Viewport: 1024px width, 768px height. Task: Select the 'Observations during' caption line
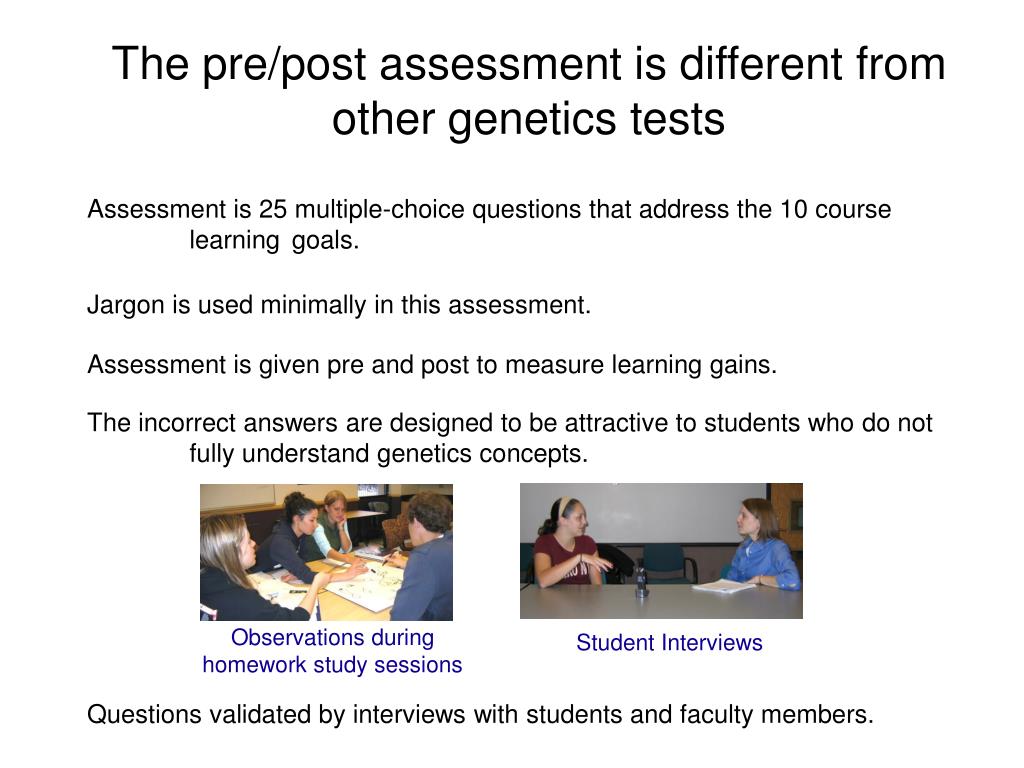[332, 637]
